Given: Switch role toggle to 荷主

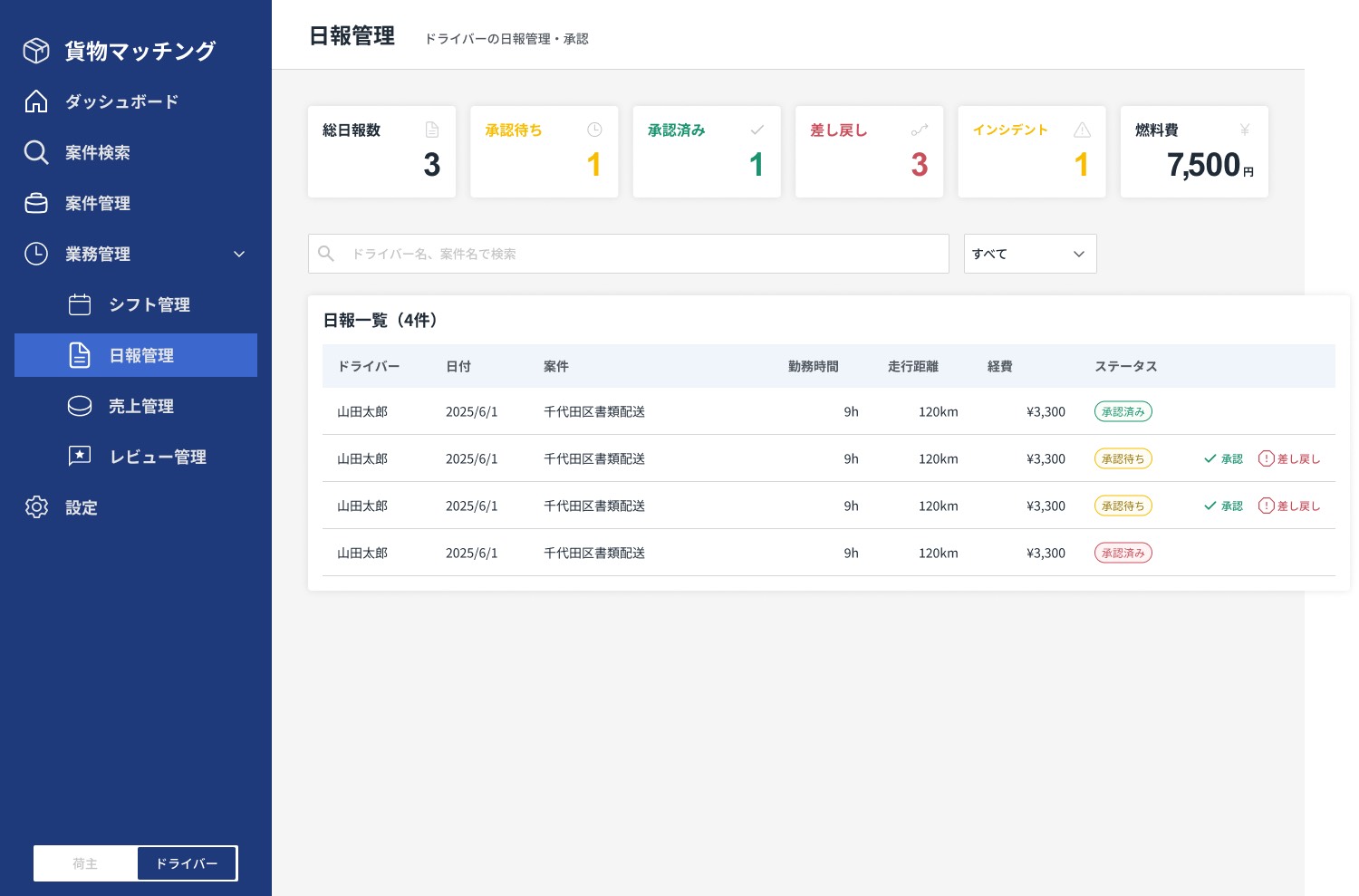Looking at the screenshot, I should [85, 863].
